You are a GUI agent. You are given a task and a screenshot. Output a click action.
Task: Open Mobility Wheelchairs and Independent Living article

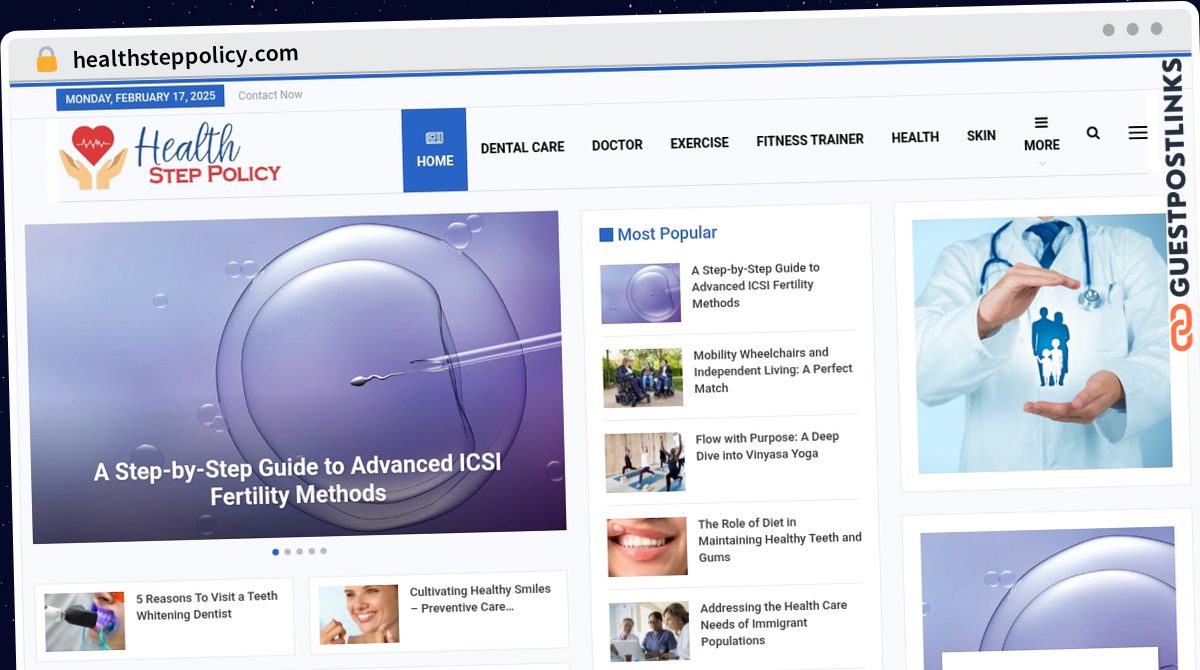(x=773, y=370)
